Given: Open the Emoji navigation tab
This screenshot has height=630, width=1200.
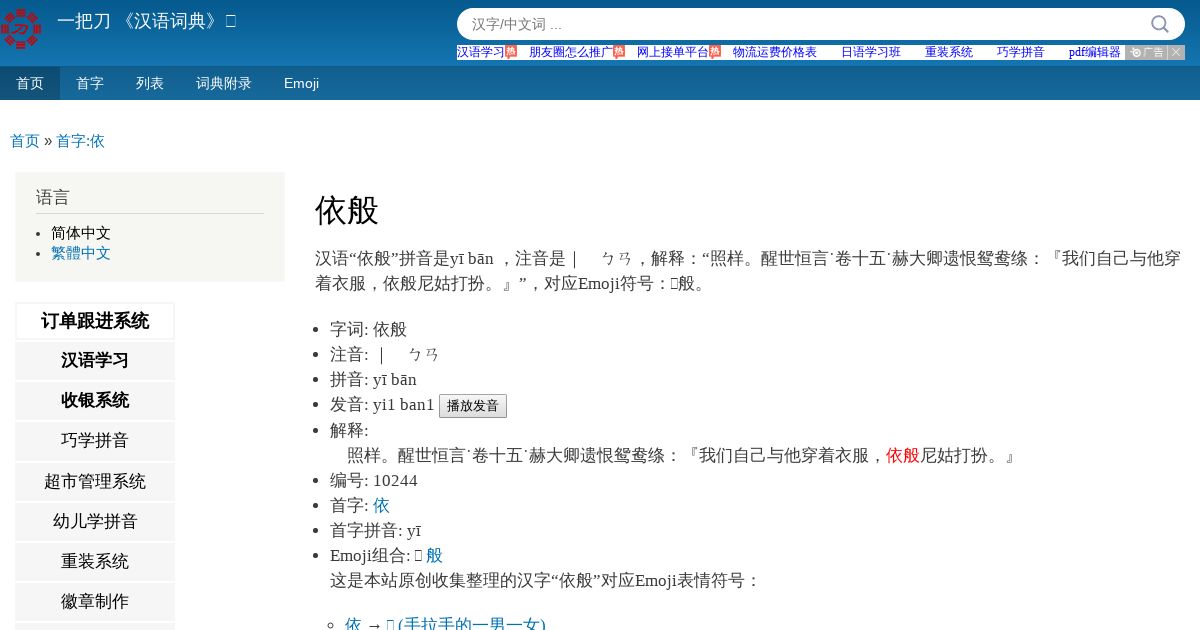Looking at the screenshot, I should (301, 83).
